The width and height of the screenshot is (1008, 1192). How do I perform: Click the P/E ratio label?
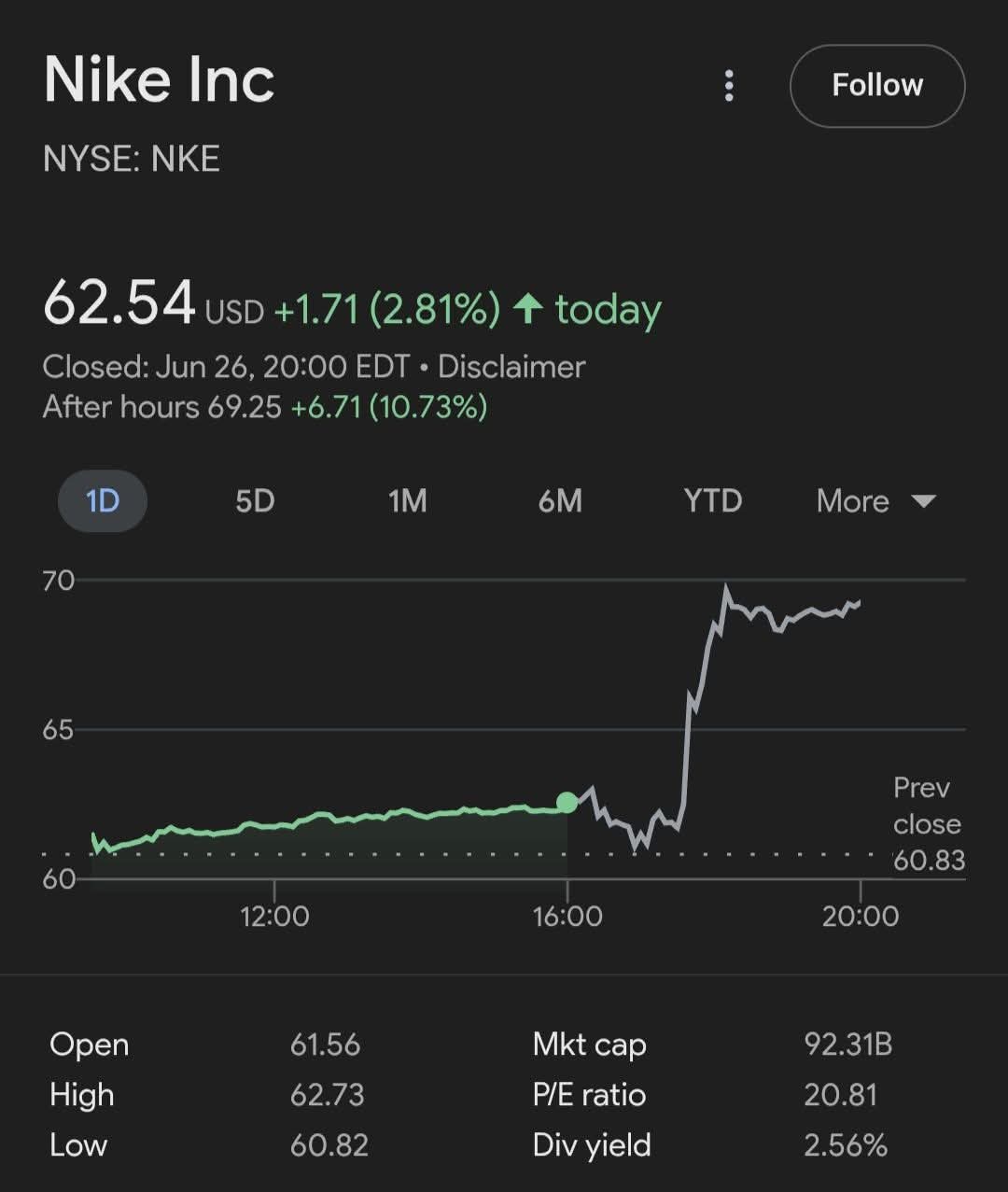(589, 1094)
